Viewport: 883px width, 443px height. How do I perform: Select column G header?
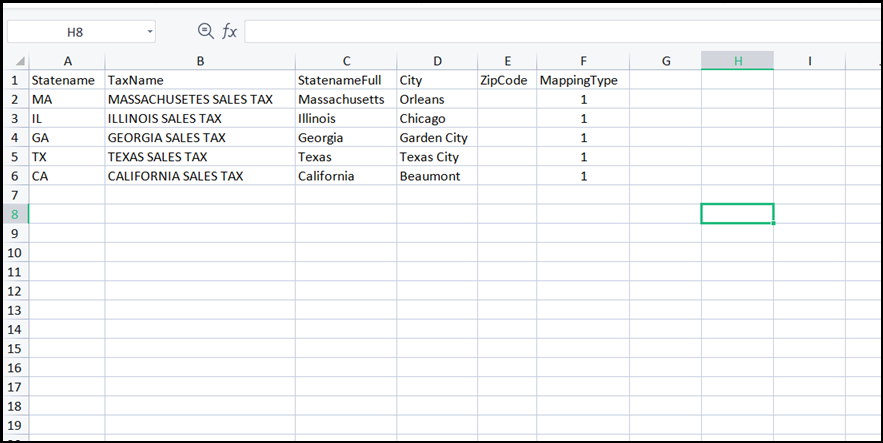(666, 61)
